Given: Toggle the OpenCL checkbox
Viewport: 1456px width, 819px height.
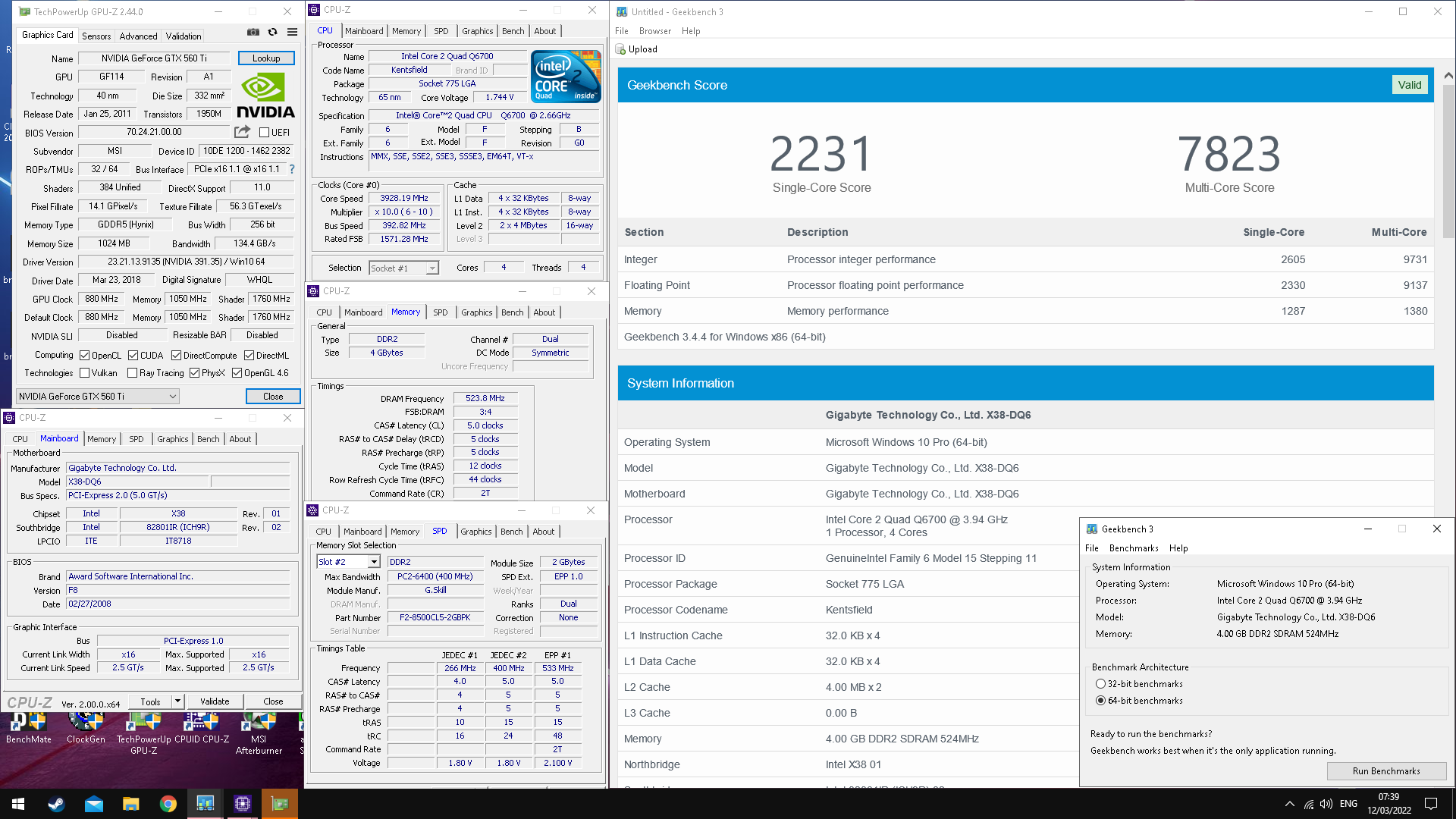Looking at the screenshot, I should tap(85, 356).
